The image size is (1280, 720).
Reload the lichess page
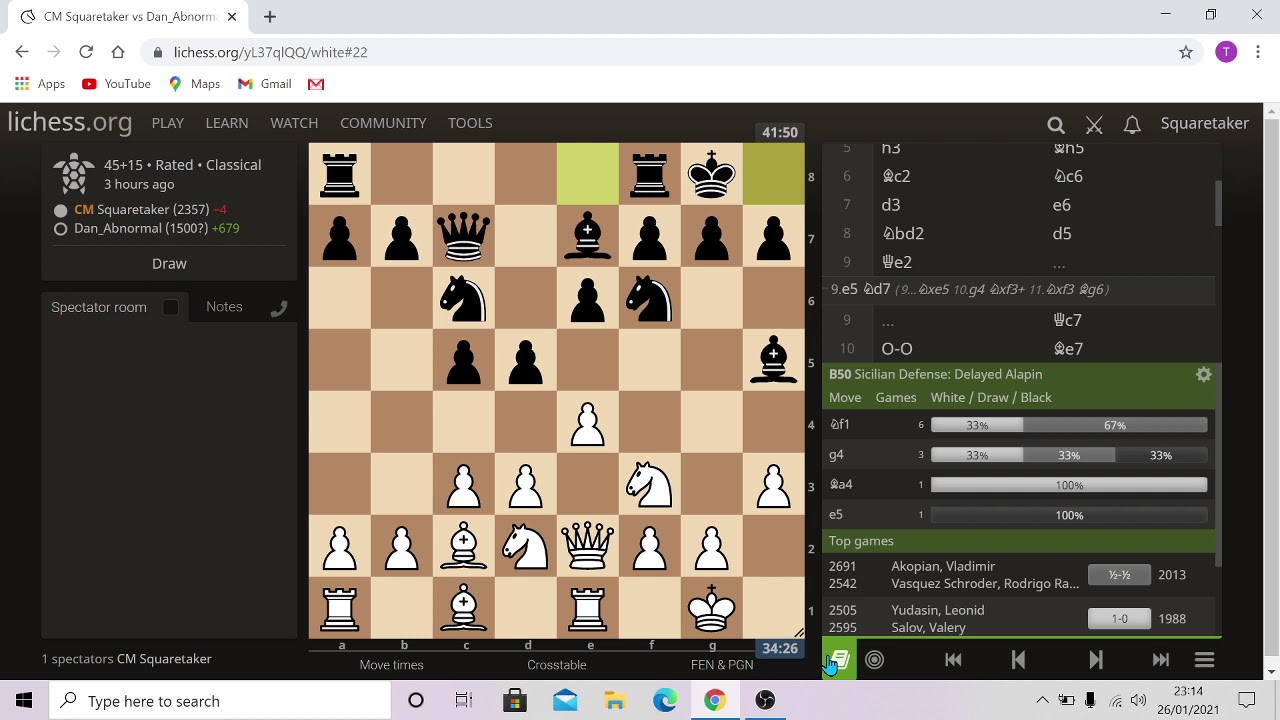(x=86, y=52)
